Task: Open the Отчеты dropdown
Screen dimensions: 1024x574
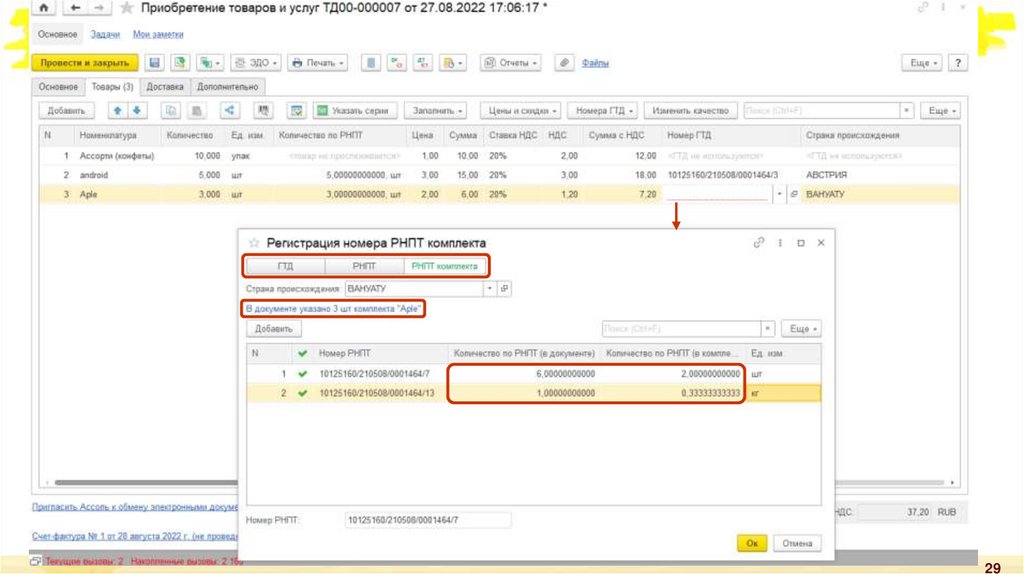Action: tap(510, 63)
